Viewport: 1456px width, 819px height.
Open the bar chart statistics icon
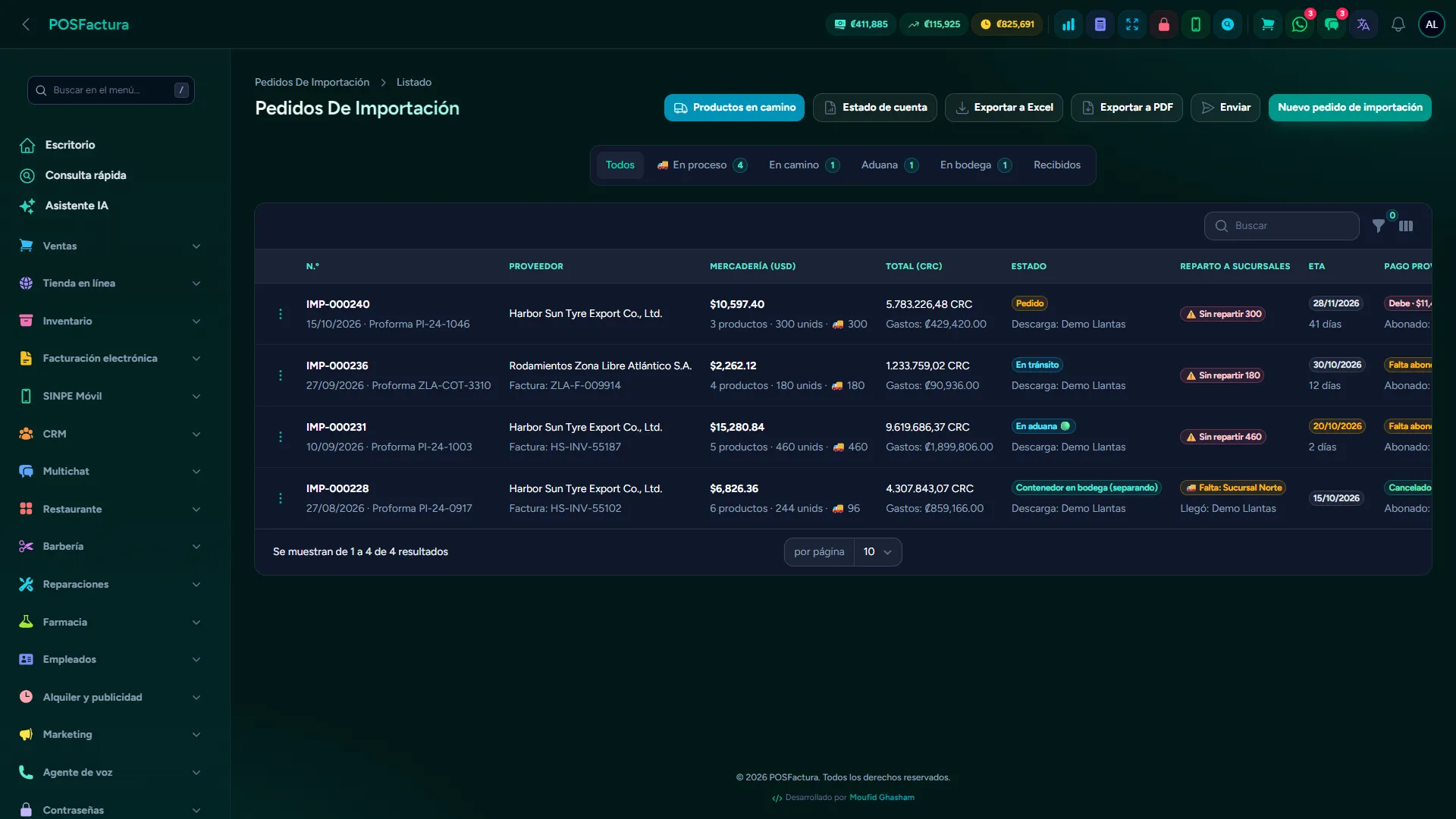point(1068,24)
